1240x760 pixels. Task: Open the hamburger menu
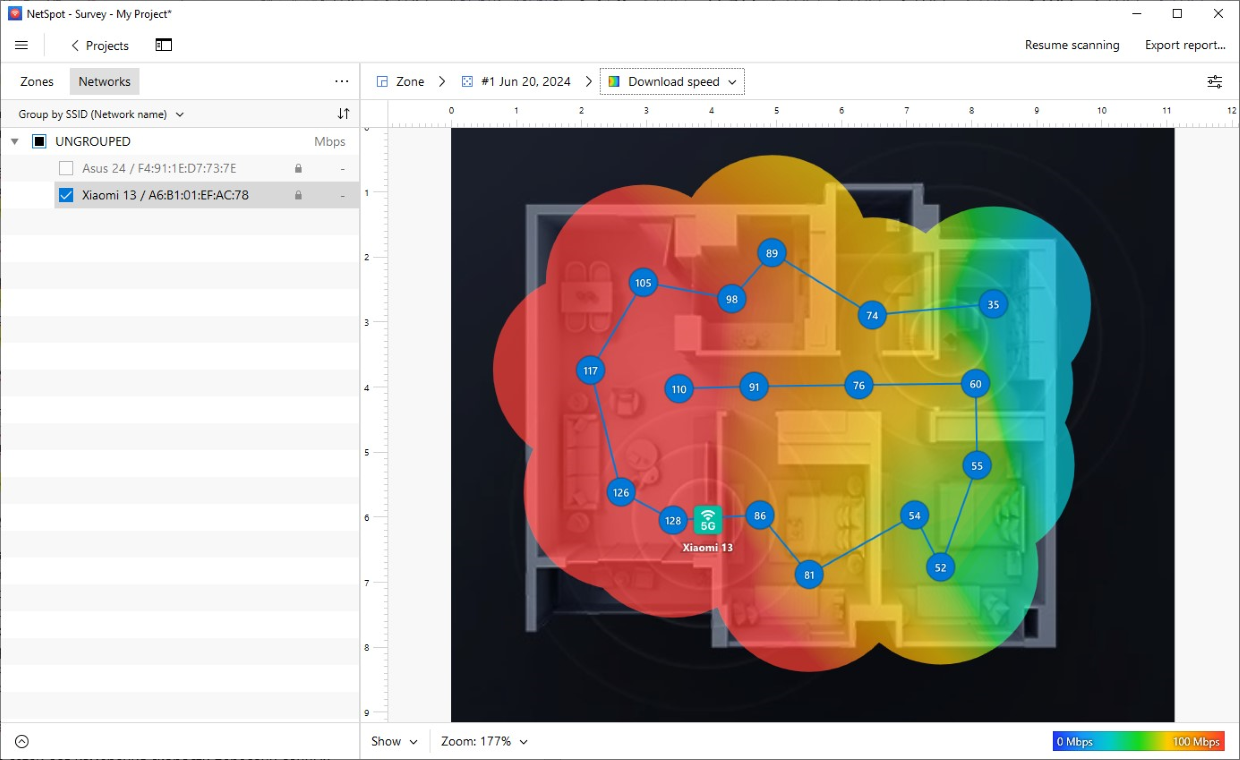tap(21, 45)
